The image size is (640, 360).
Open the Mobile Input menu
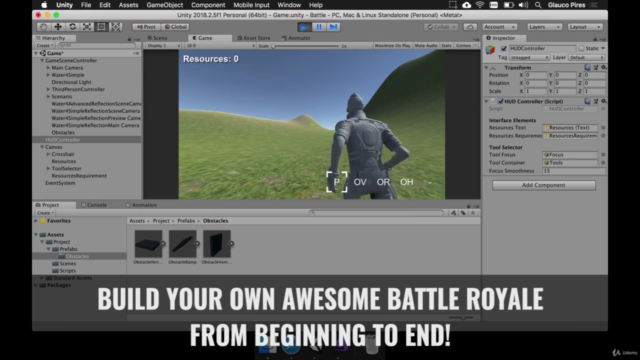[251, 5]
